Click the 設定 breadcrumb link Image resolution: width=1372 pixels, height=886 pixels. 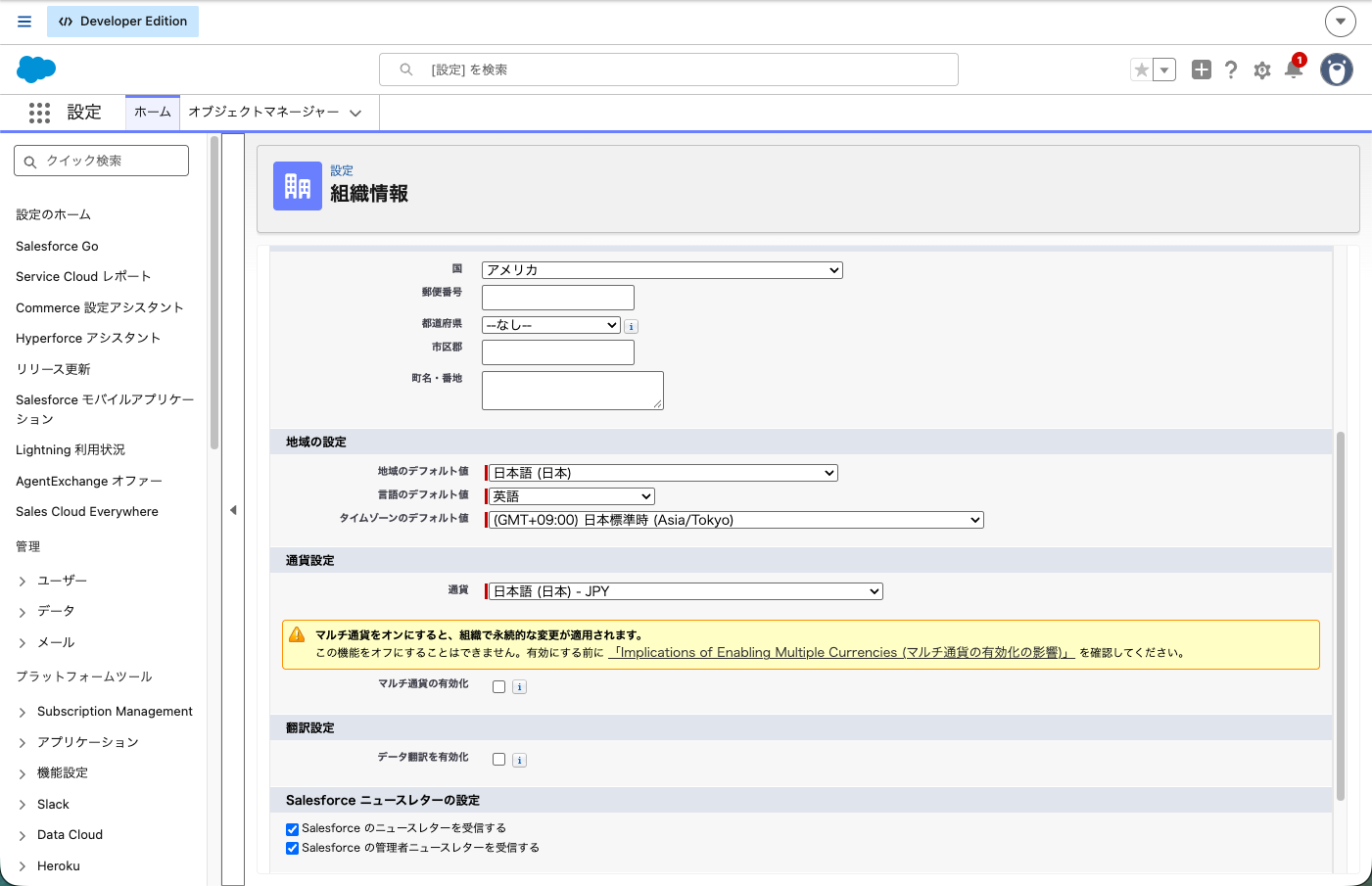coord(342,170)
